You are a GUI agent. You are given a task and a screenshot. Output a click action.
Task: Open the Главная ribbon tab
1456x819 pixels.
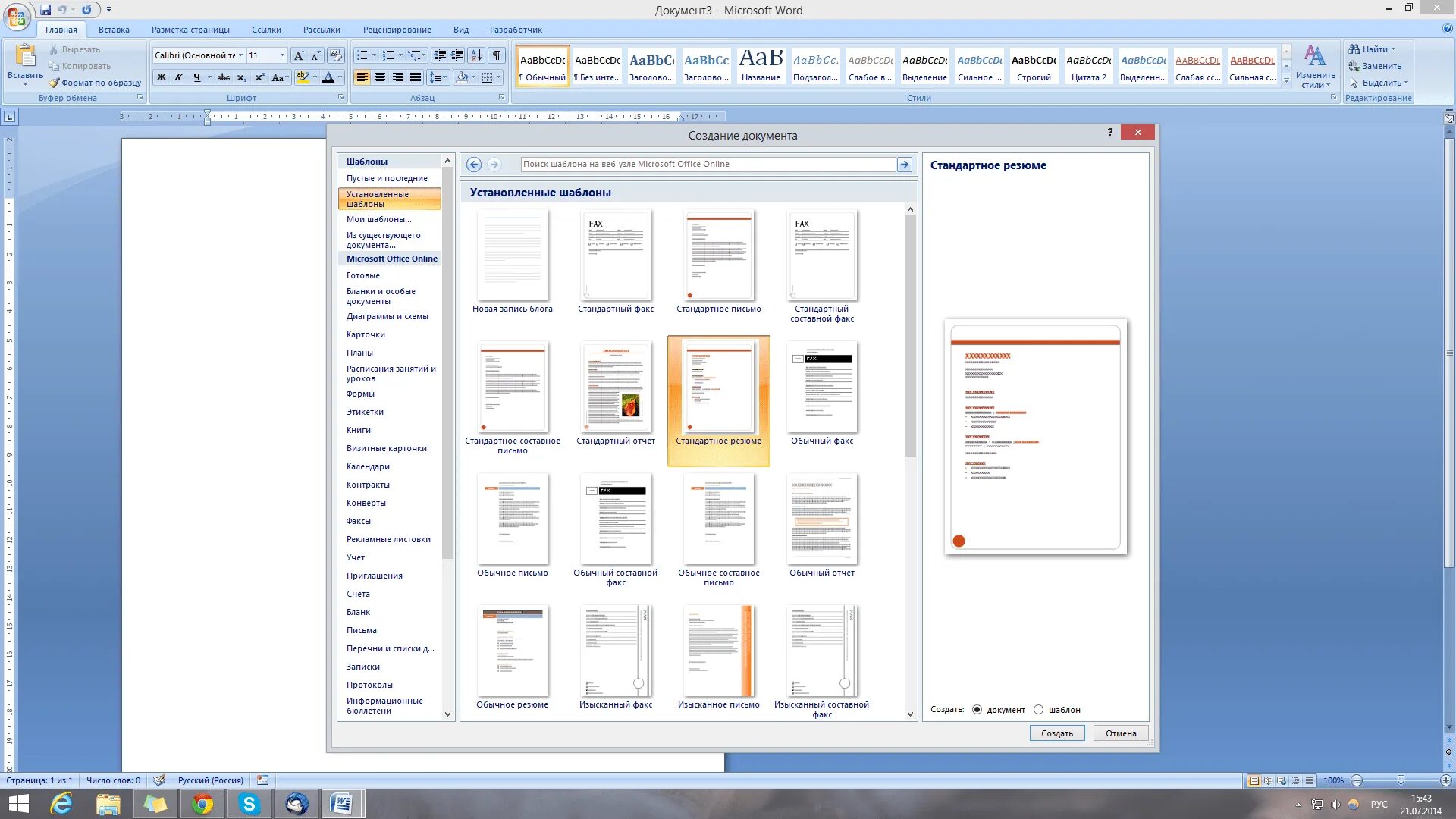click(x=61, y=29)
